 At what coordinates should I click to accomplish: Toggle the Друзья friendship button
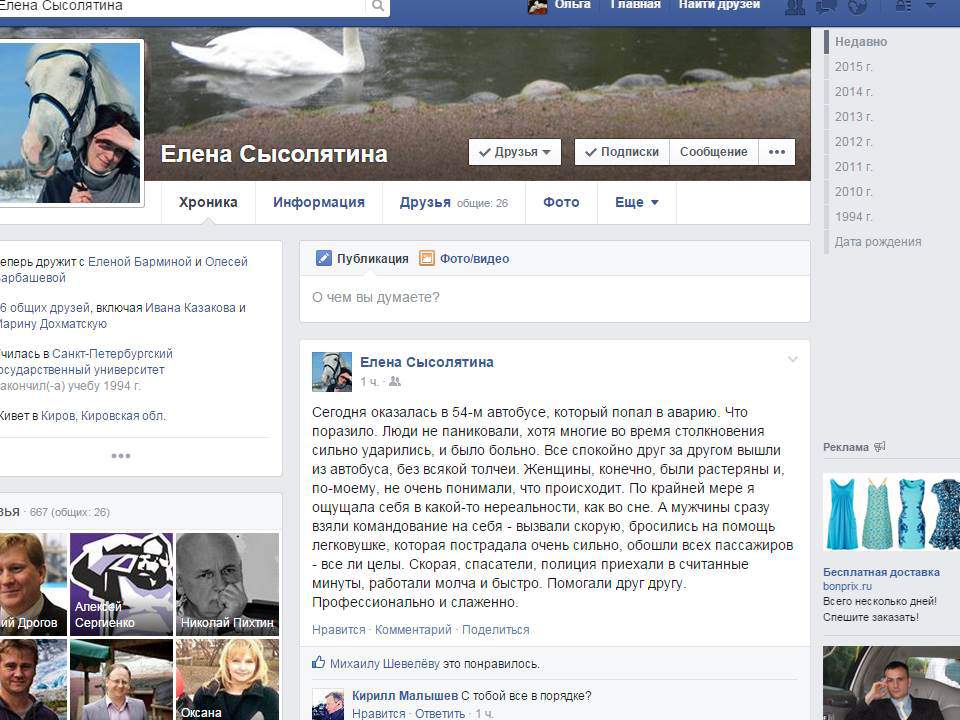(515, 152)
